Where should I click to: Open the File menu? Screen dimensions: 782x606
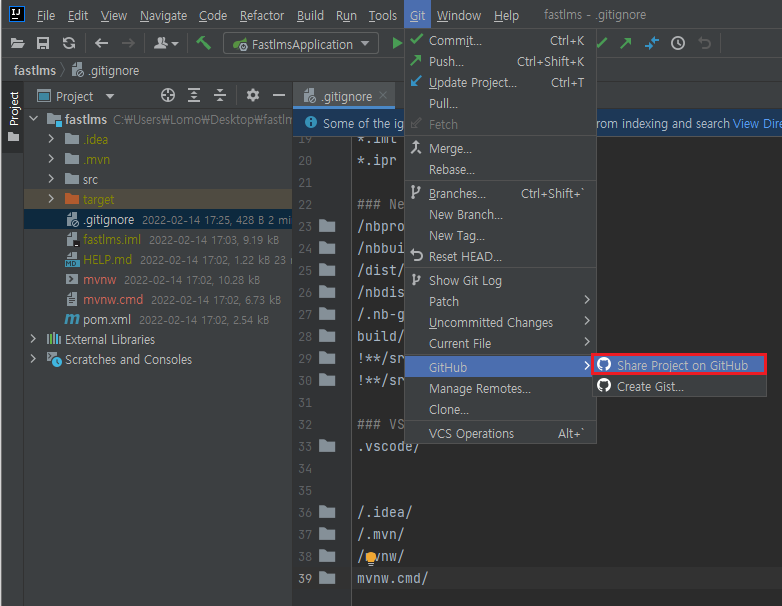pos(46,16)
